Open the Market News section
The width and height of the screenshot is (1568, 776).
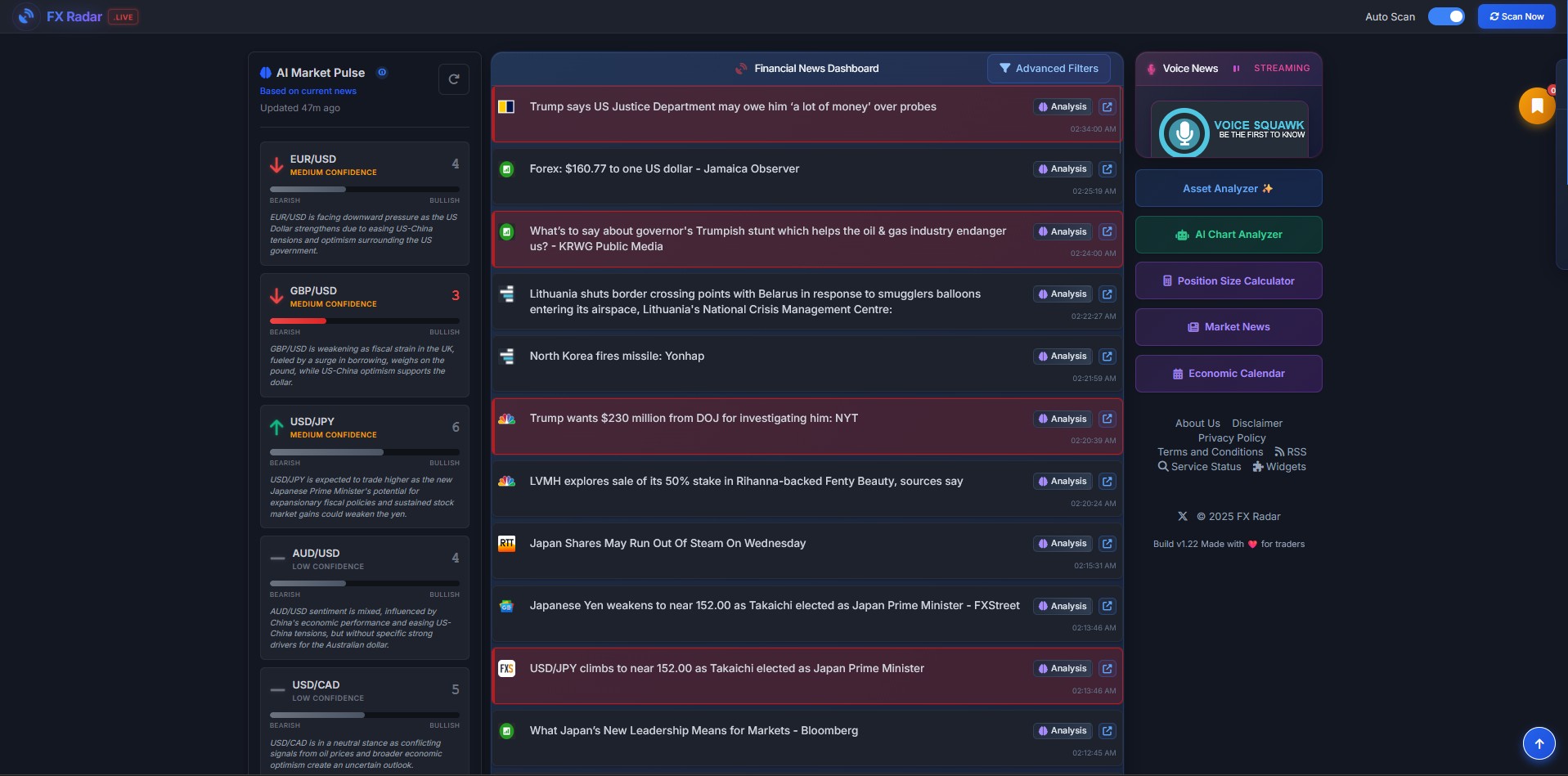coord(1228,327)
